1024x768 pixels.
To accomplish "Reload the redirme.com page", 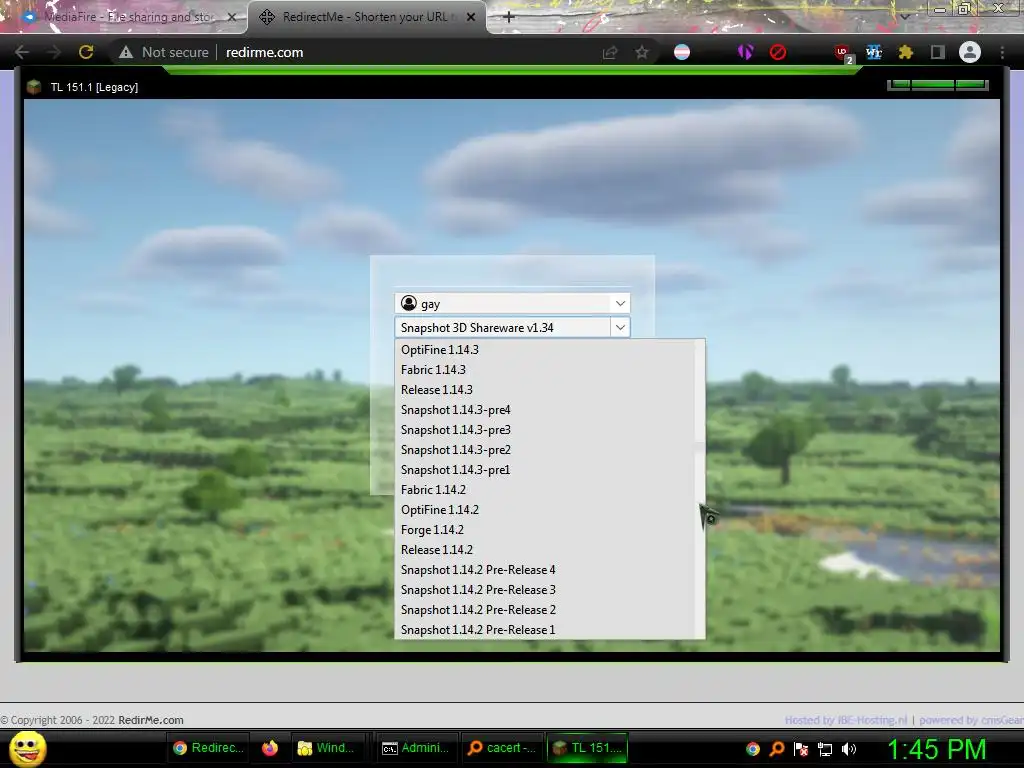I will tap(86, 52).
